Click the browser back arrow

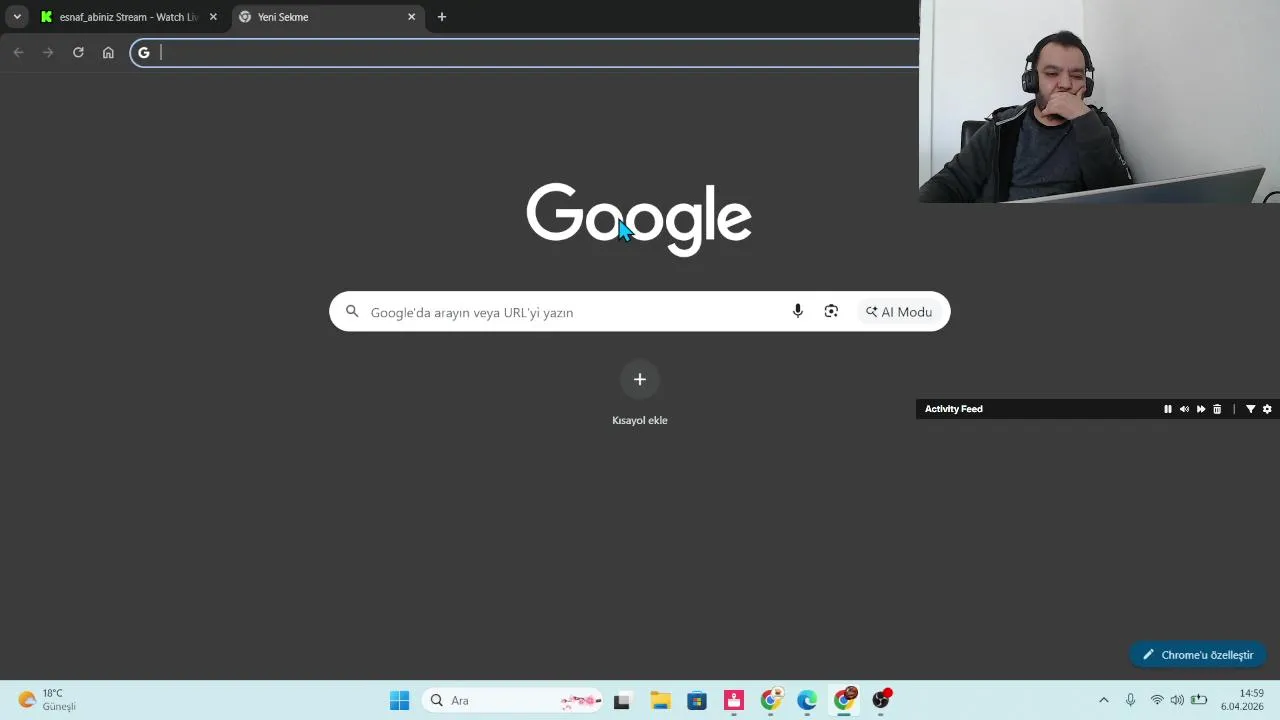pos(18,53)
